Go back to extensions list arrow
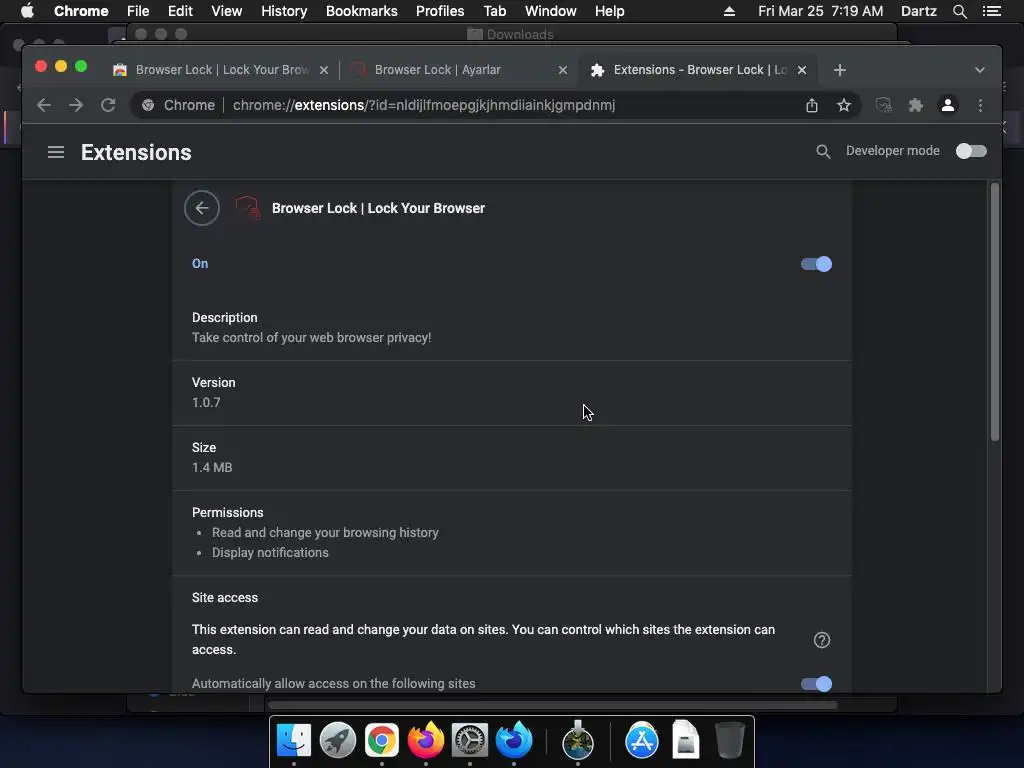The width and height of the screenshot is (1024, 768). pos(202,208)
